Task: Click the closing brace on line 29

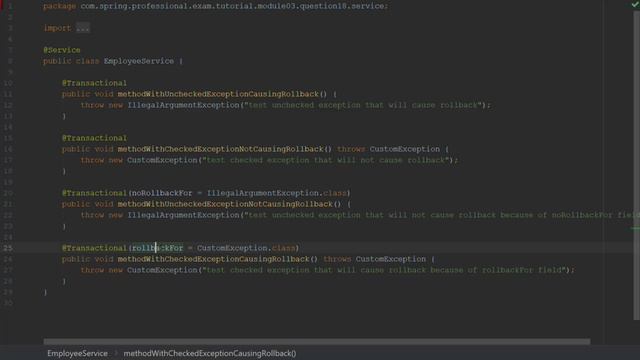Action: (x=45, y=292)
